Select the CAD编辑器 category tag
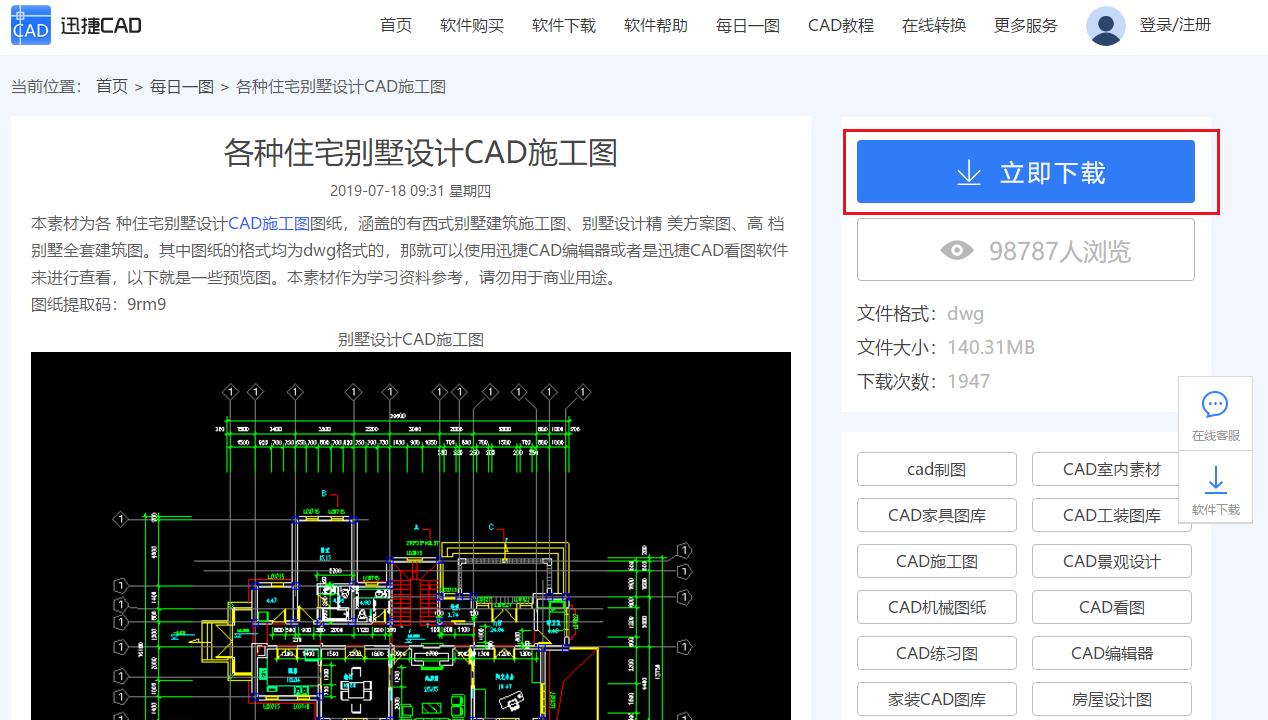Image resolution: width=1268 pixels, height=720 pixels. [x=1111, y=653]
